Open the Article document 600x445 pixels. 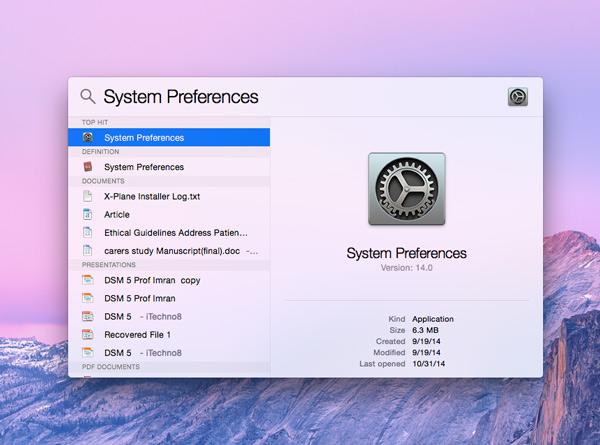(x=169, y=214)
